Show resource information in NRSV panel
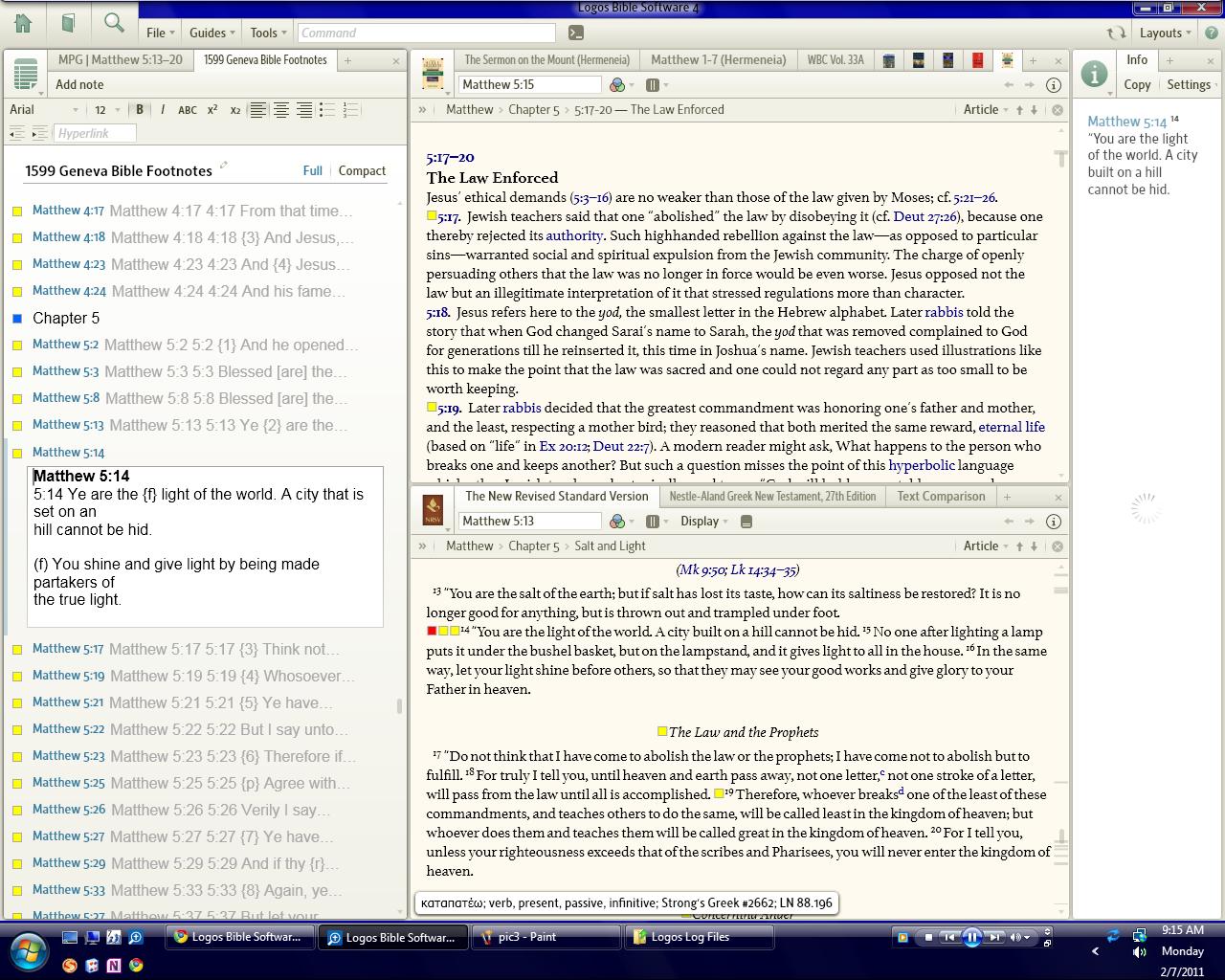This screenshot has width=1225, height=980. 1054,522
